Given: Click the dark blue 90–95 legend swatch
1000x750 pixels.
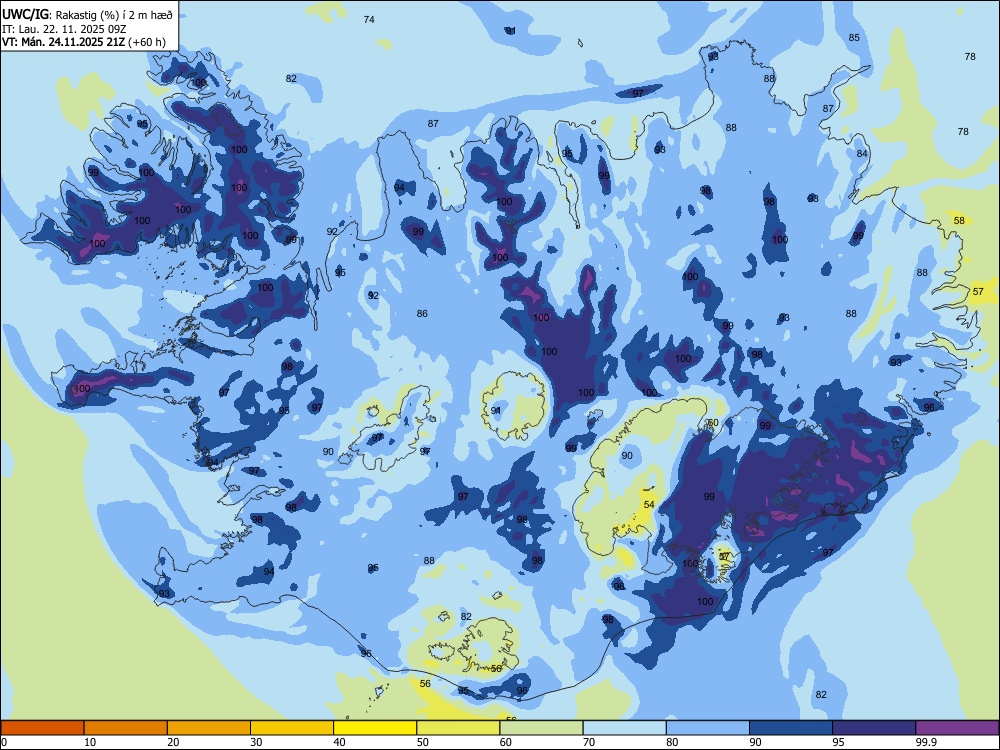Looking at the screenshot, I should coord(791,728).
